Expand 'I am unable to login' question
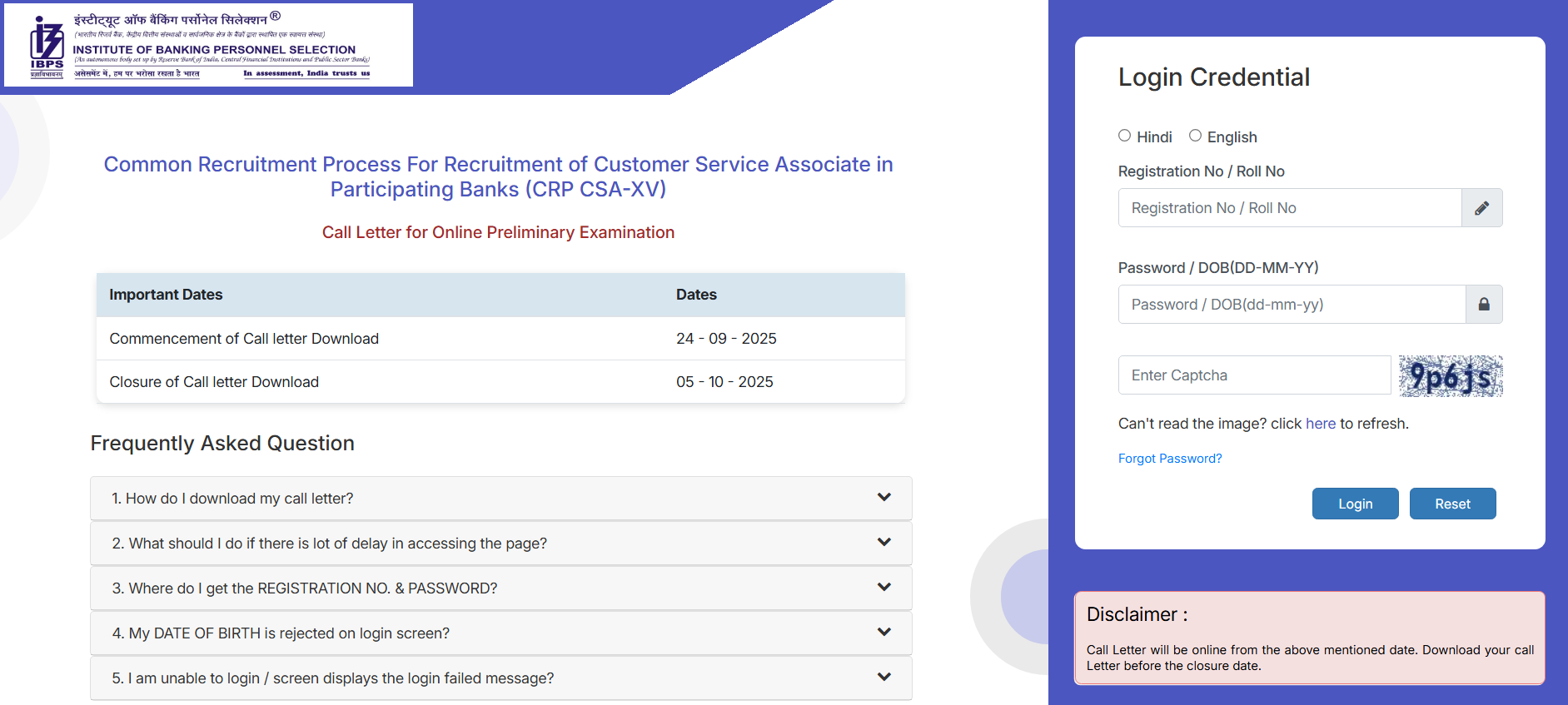 [500, 678]
